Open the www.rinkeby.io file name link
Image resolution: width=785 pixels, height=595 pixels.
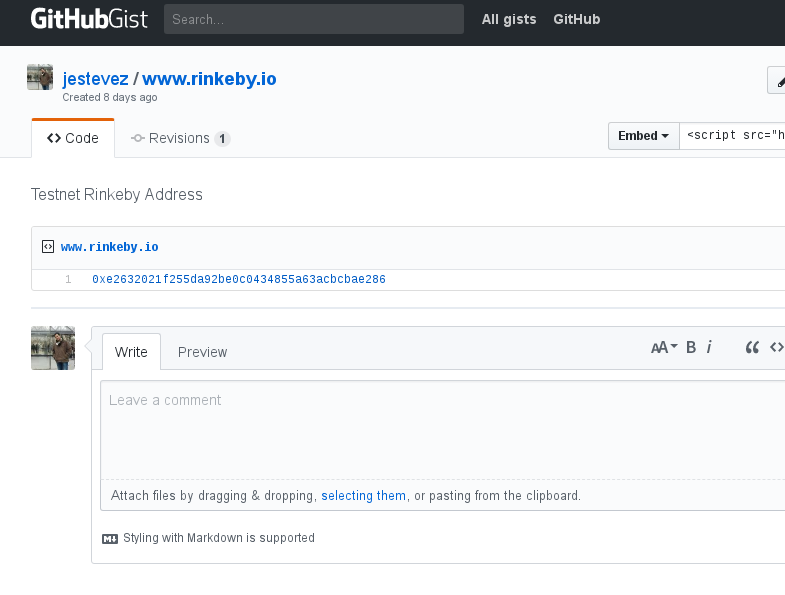pyautogui.click(x=110, y=247)
